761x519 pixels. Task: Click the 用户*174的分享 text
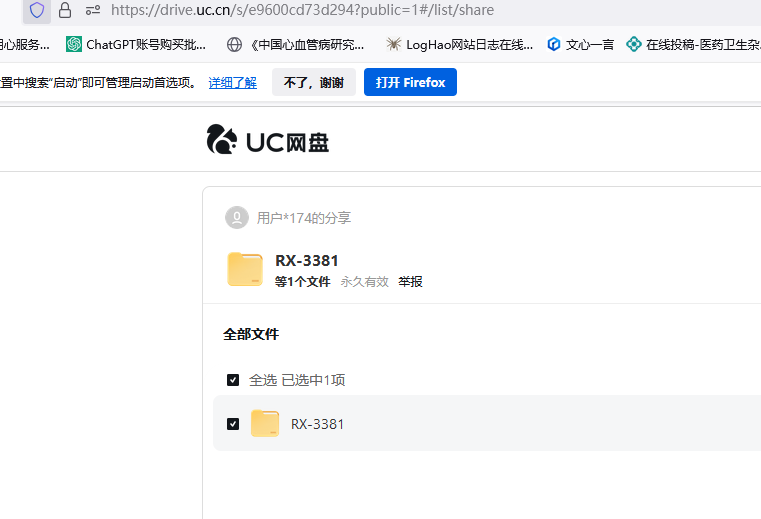point(304,218)
